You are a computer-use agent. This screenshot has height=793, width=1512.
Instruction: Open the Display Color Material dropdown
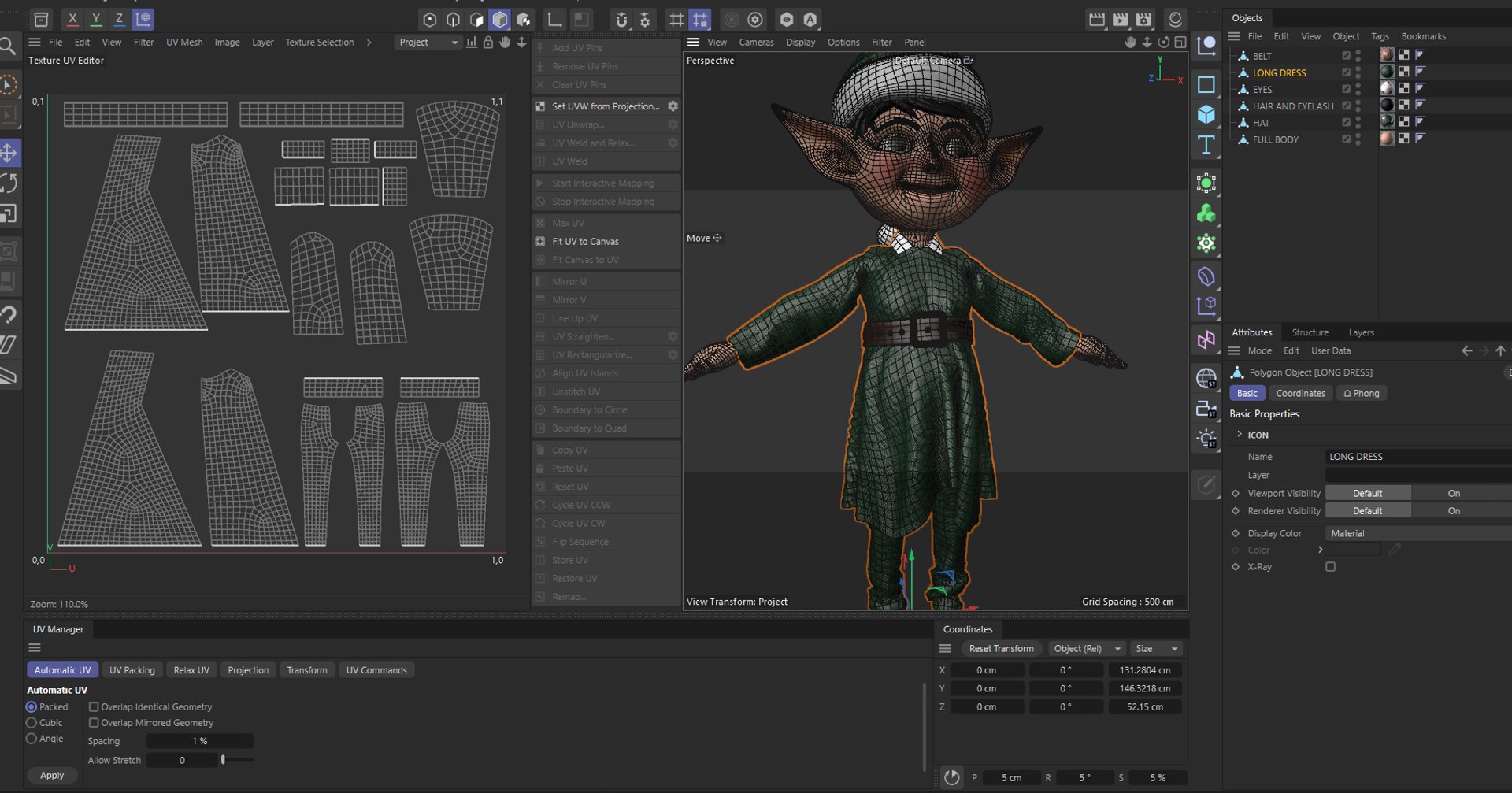pos(1418,534)
